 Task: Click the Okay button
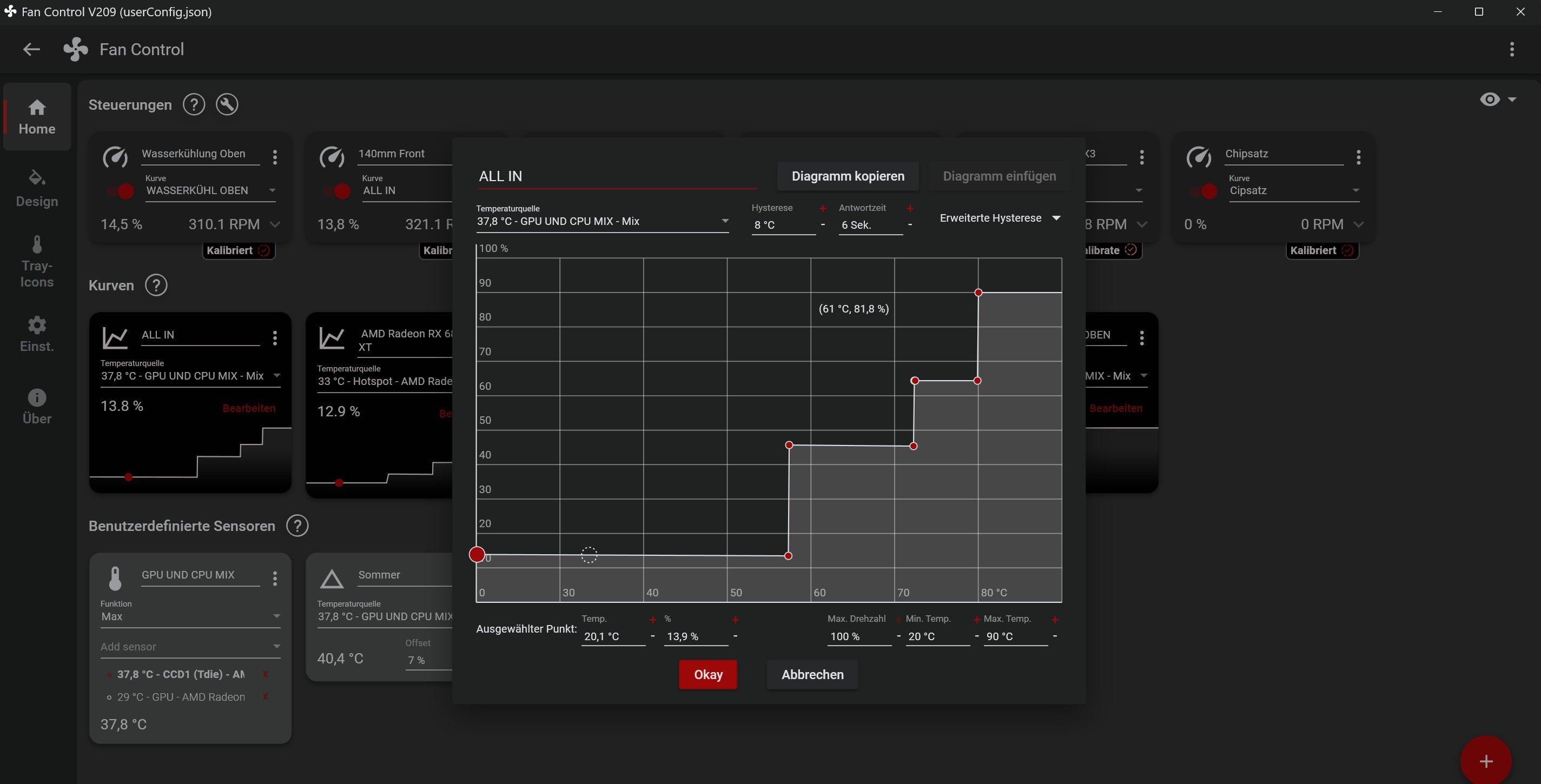pyautogui.click(x=707, y=675)
